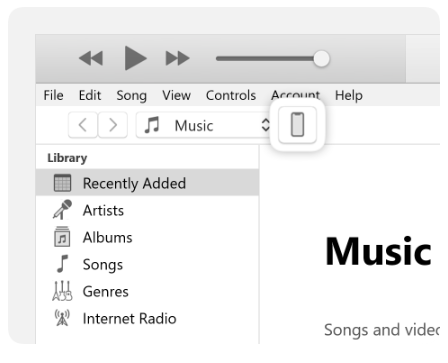This screenshot has width=448, height=363.
Task: Open the Edit menu
Action: click(x=90, y=96)
